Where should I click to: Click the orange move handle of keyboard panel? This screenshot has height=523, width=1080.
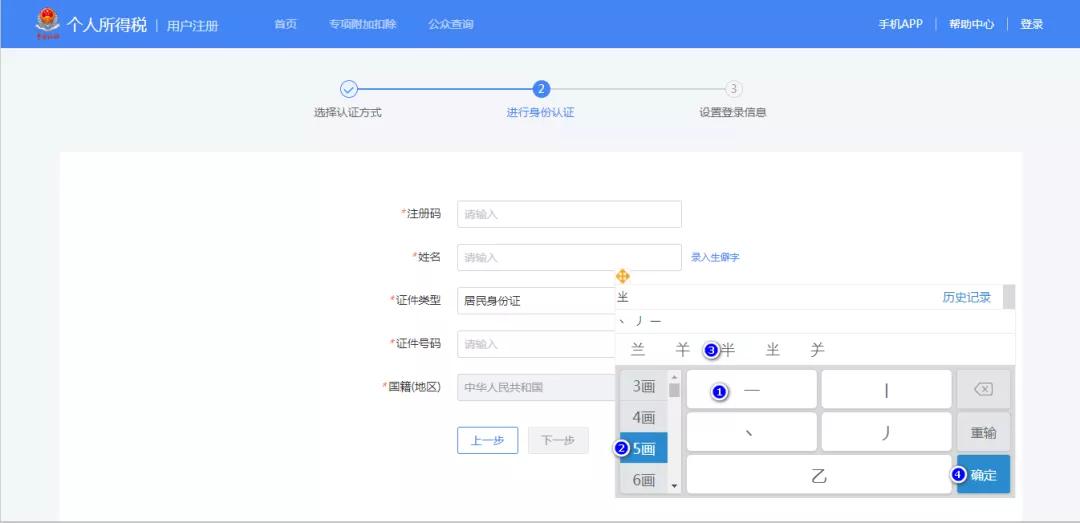point(623,276)
